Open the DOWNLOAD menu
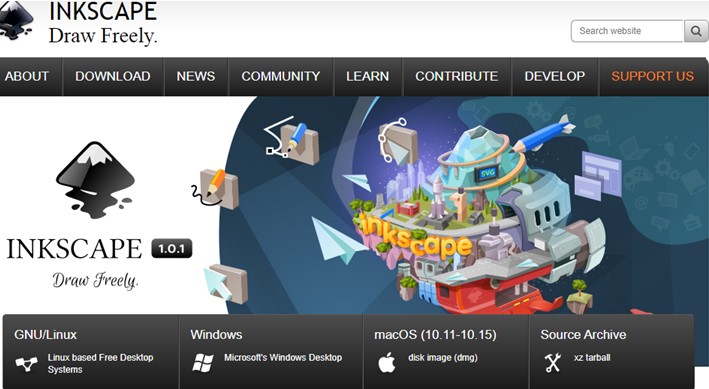709x389 pixels. (113, 76)
